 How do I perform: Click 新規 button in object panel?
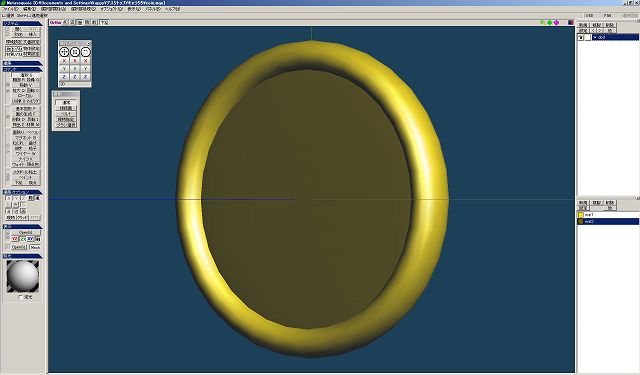pyautogui.click(x=583, y=25)
